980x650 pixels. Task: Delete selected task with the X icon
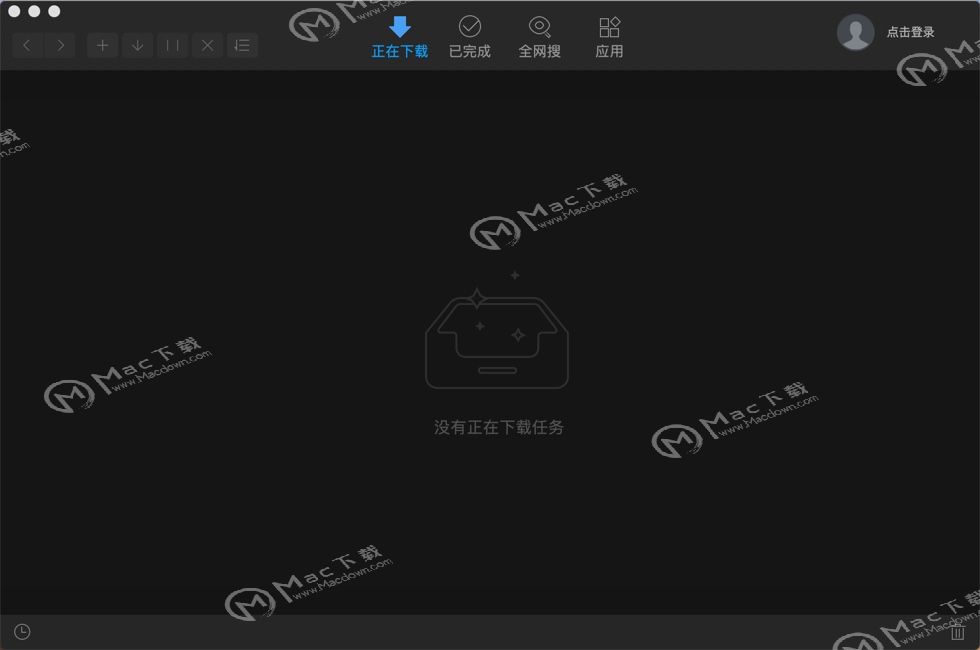pyautogui.click(x=207, y=45)
